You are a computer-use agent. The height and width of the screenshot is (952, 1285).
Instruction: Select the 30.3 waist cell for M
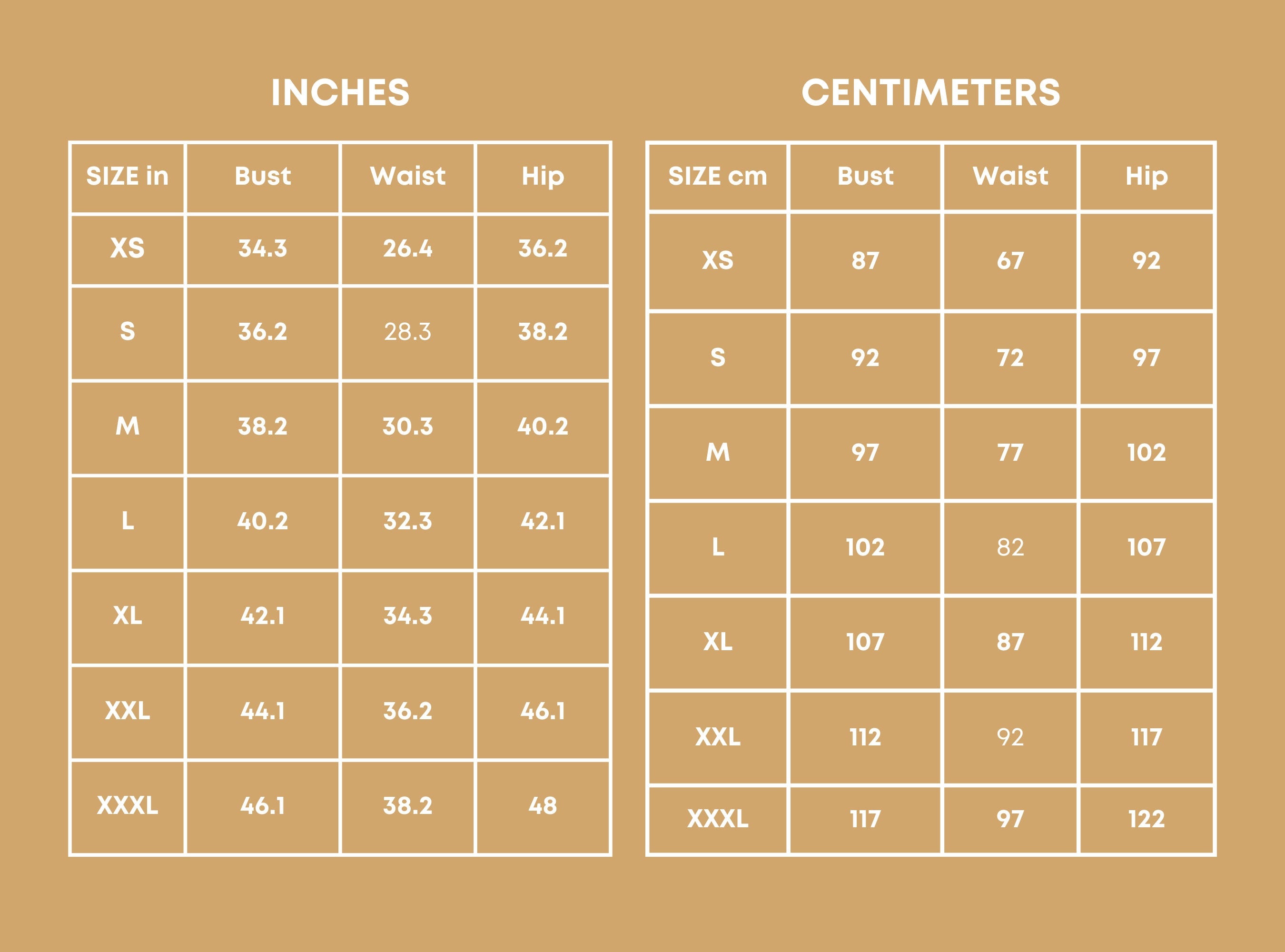point(407,426)
